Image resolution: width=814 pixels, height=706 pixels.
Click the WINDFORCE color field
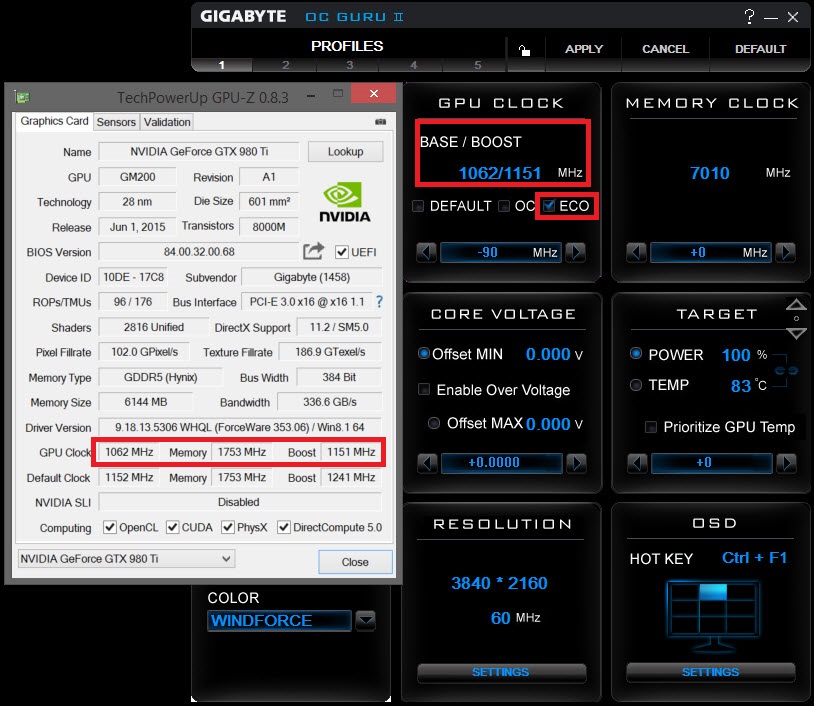(x=279, y=620)
